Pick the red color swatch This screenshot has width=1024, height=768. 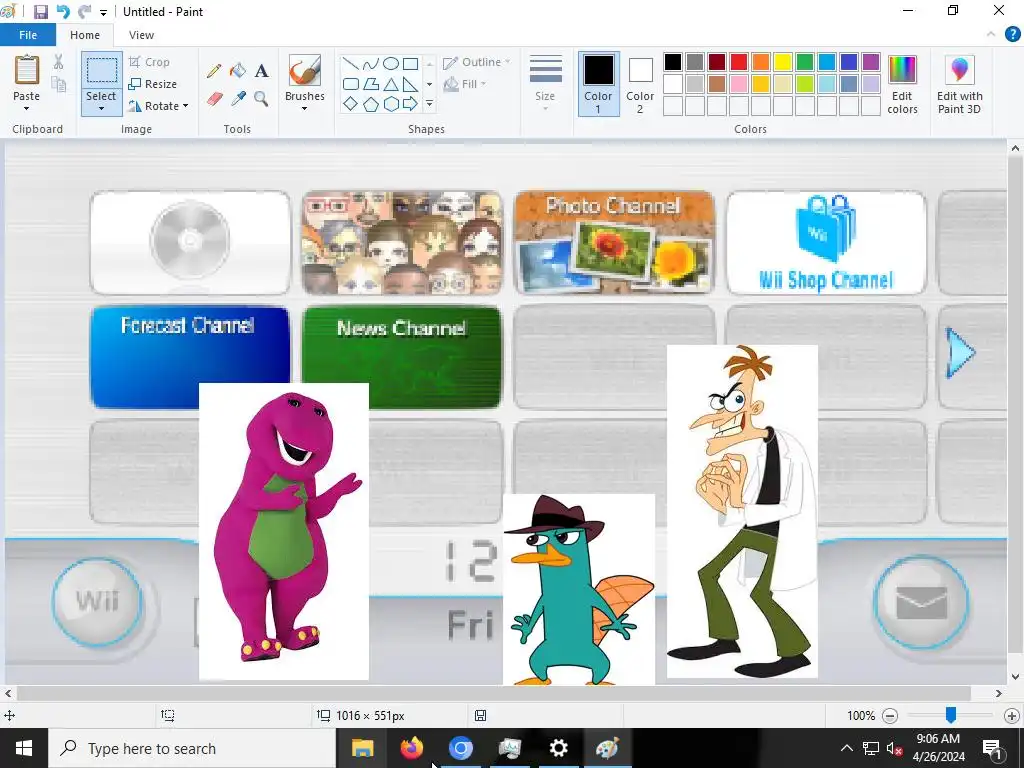(739, 62)
